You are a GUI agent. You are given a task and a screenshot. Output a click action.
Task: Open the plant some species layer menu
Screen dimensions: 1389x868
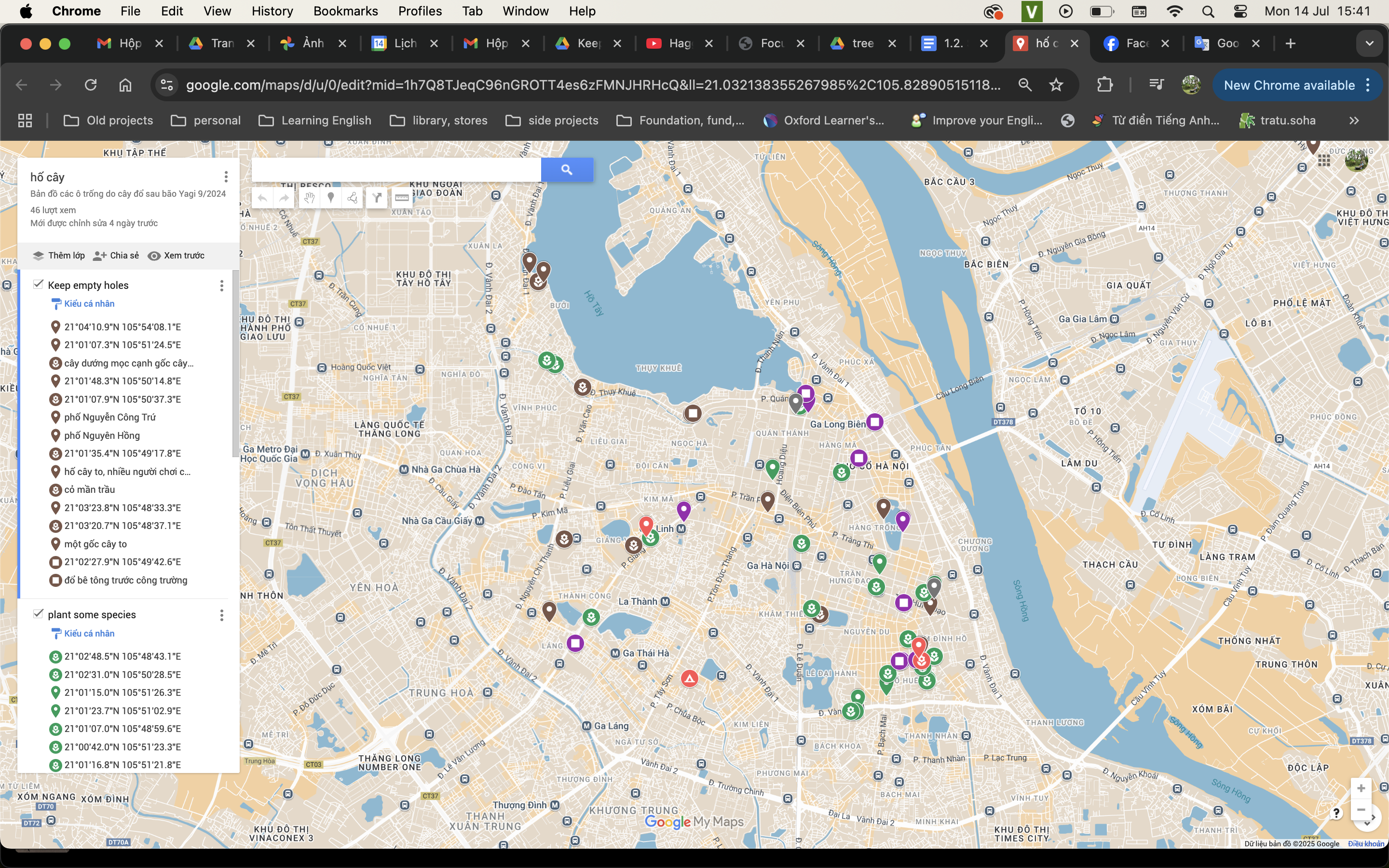(x=221, y=615)
